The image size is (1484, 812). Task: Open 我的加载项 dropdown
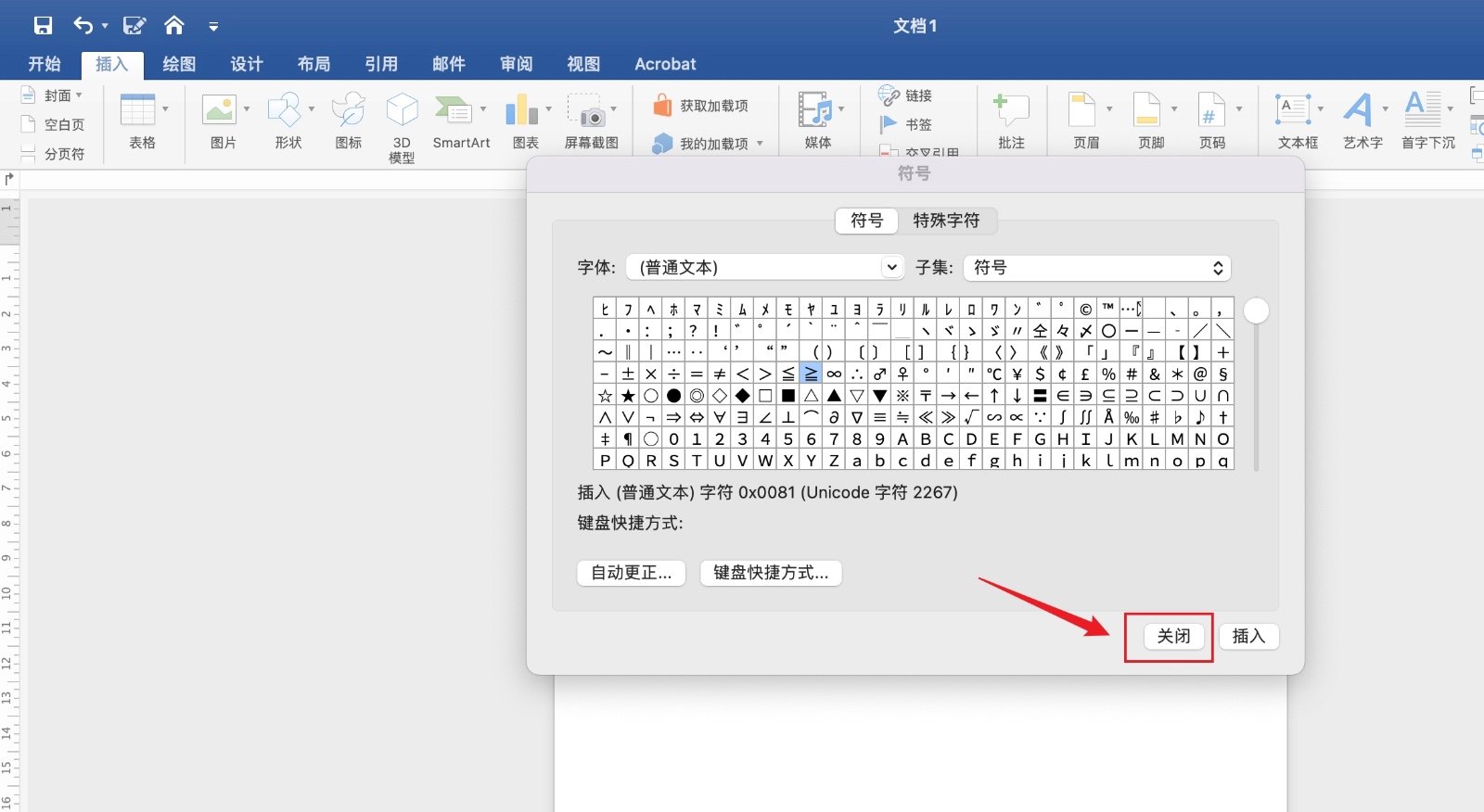click(x=760, y=144)
